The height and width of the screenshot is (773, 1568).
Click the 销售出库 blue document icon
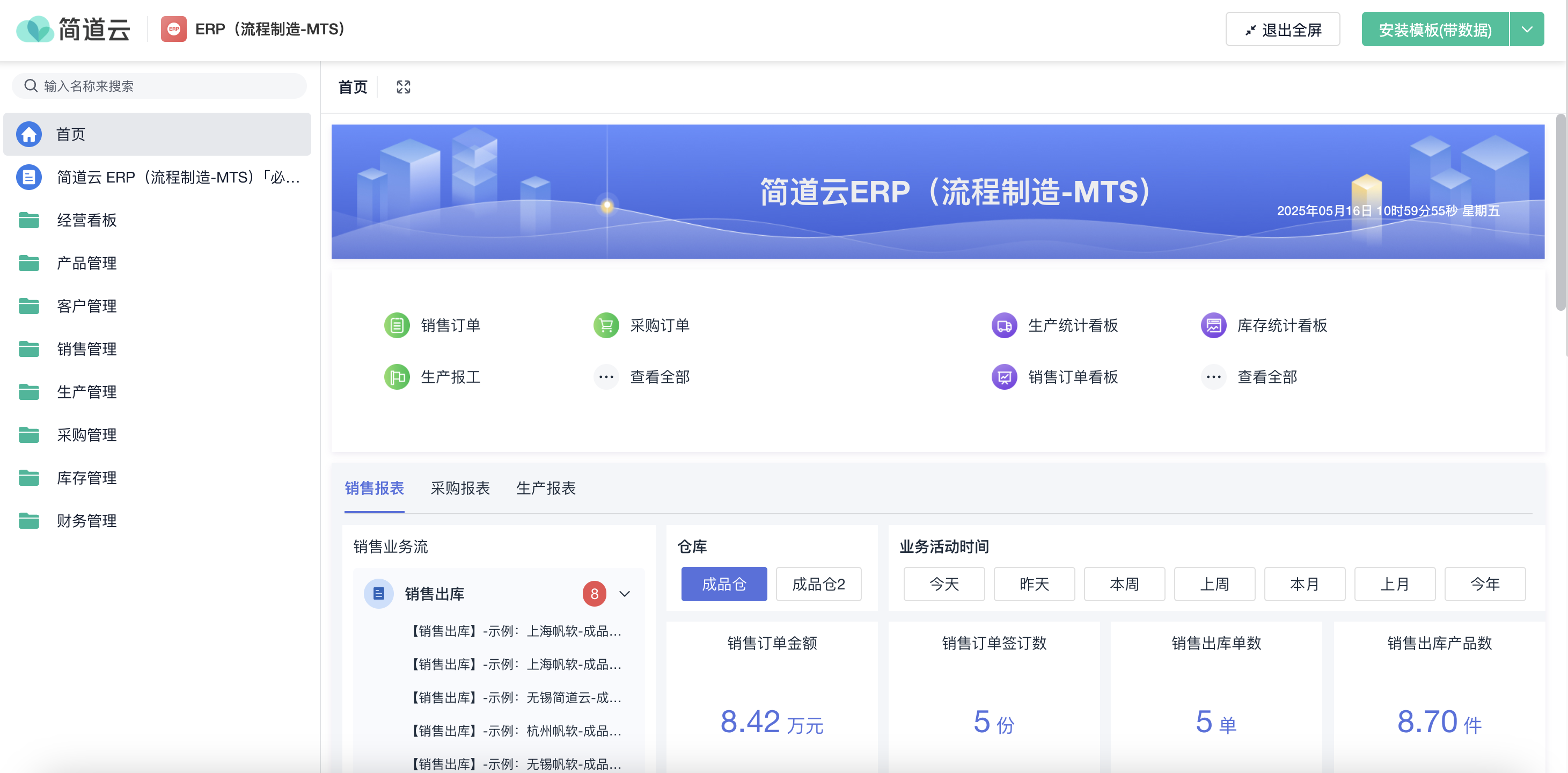tap(379, 593)
